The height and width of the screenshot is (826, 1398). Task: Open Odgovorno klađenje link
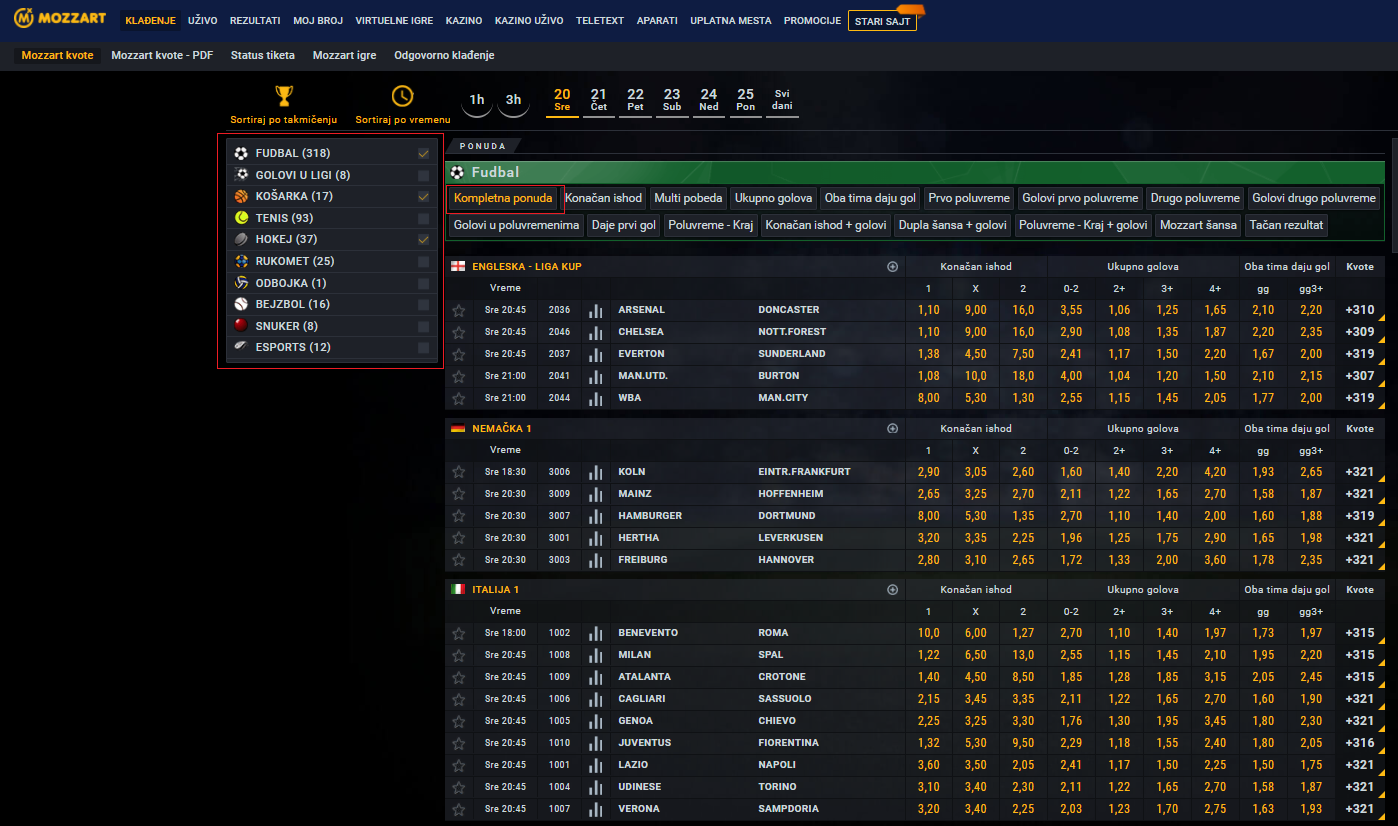tap(444, 56)
